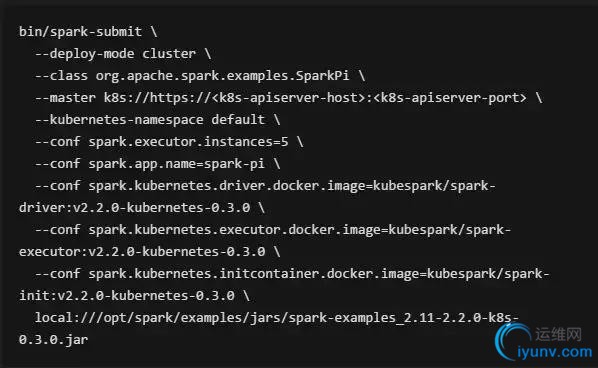Click the --master flag text
This screenshot has width=598, height=368.
tap(65, 98)
